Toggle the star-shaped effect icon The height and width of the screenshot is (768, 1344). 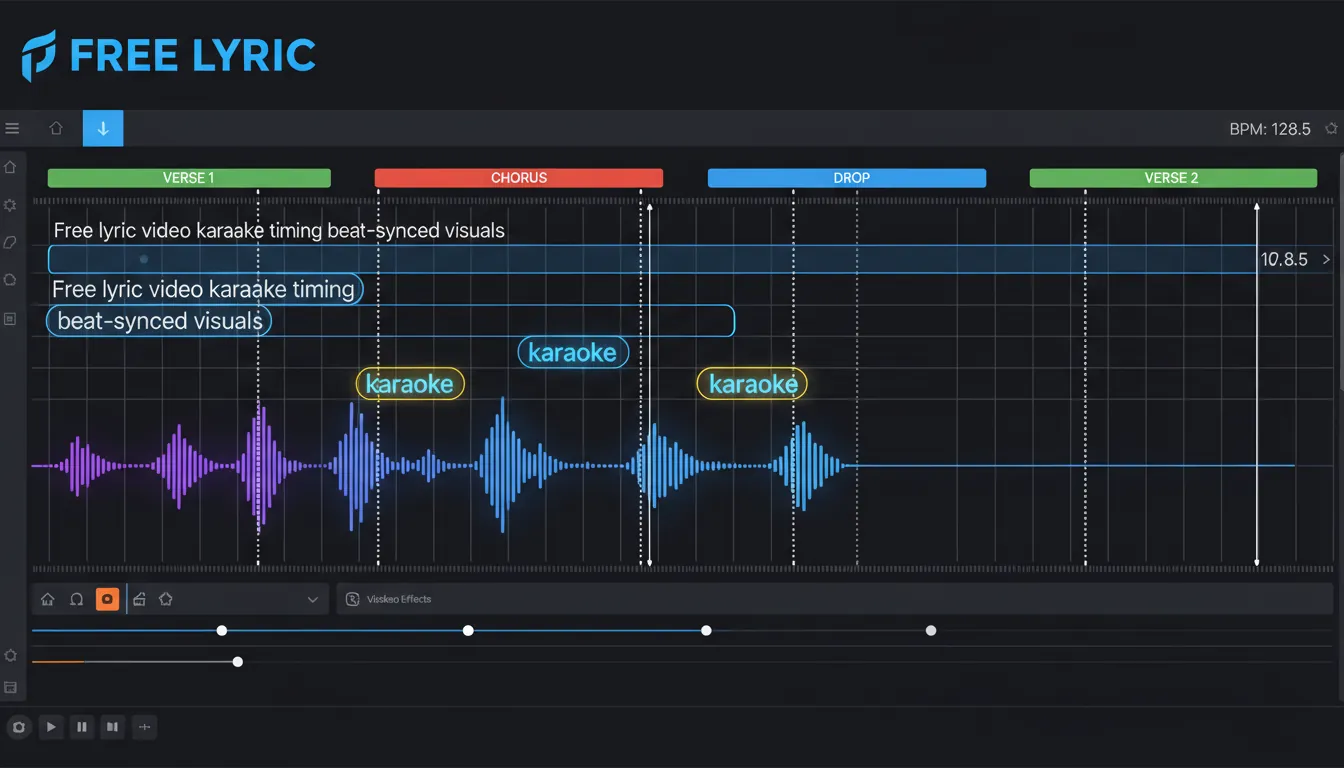coord(165,599)
